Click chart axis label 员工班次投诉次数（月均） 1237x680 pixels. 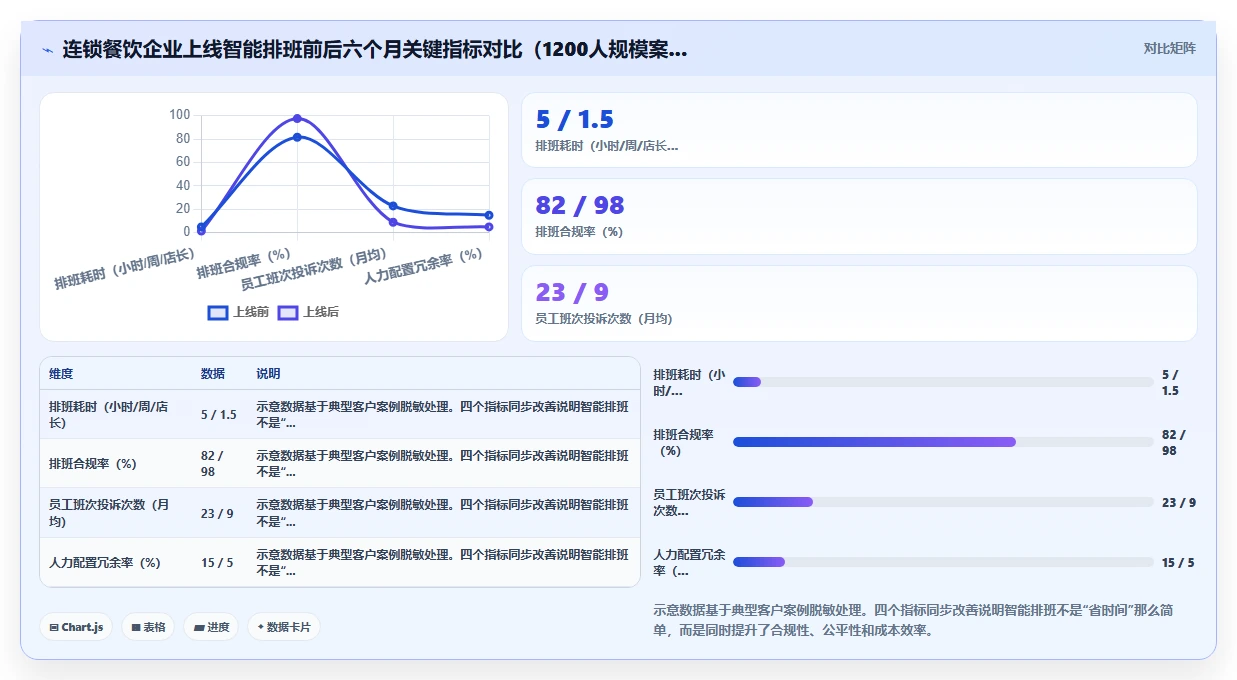pos(315,270)
